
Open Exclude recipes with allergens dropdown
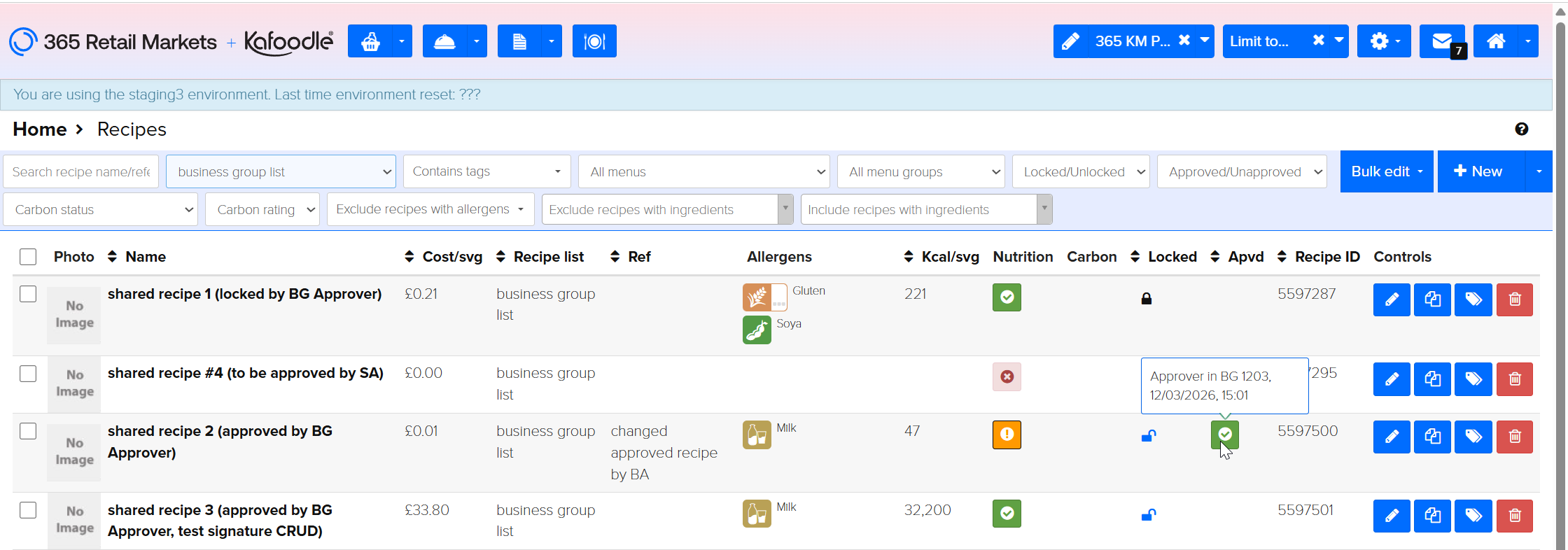[x=430, y=209]
